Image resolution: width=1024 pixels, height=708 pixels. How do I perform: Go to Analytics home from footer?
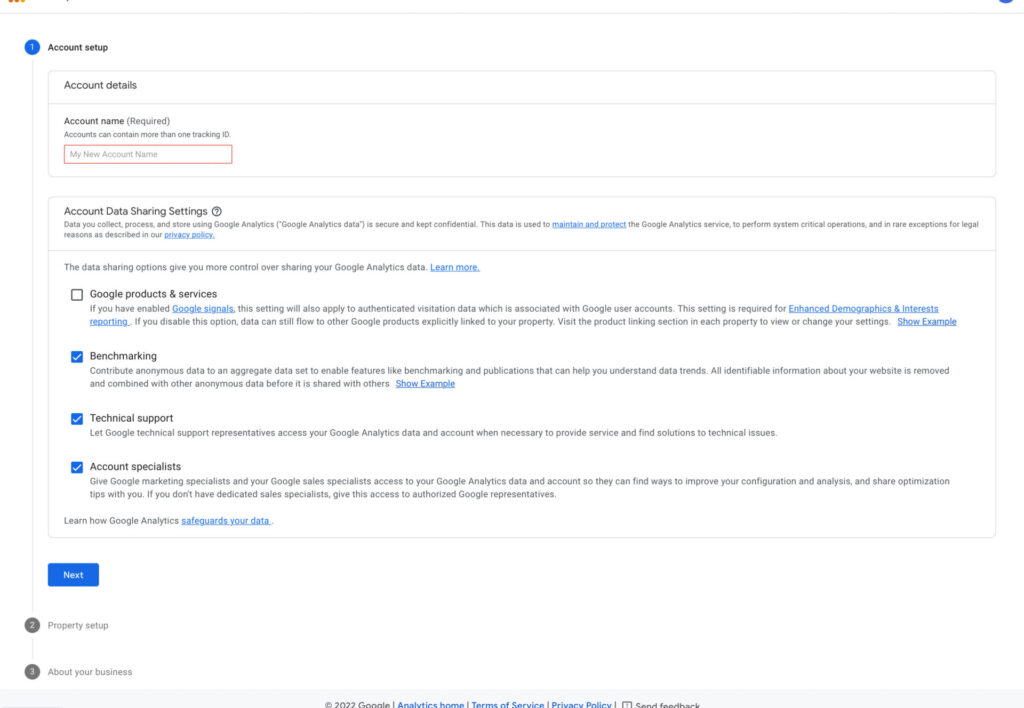(431, 704)
